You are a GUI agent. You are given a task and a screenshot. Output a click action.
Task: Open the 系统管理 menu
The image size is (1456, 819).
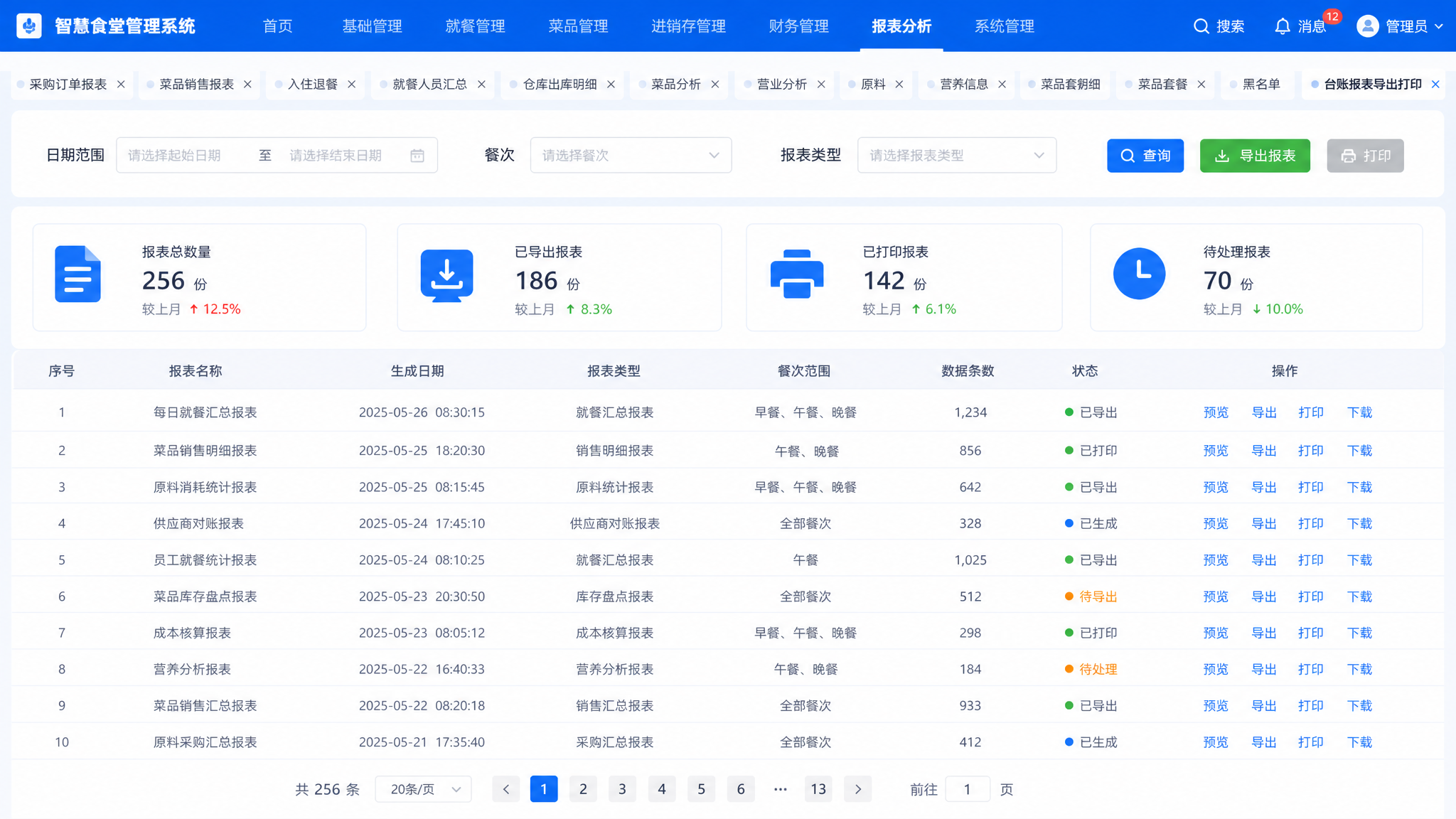pos(1005,26)
